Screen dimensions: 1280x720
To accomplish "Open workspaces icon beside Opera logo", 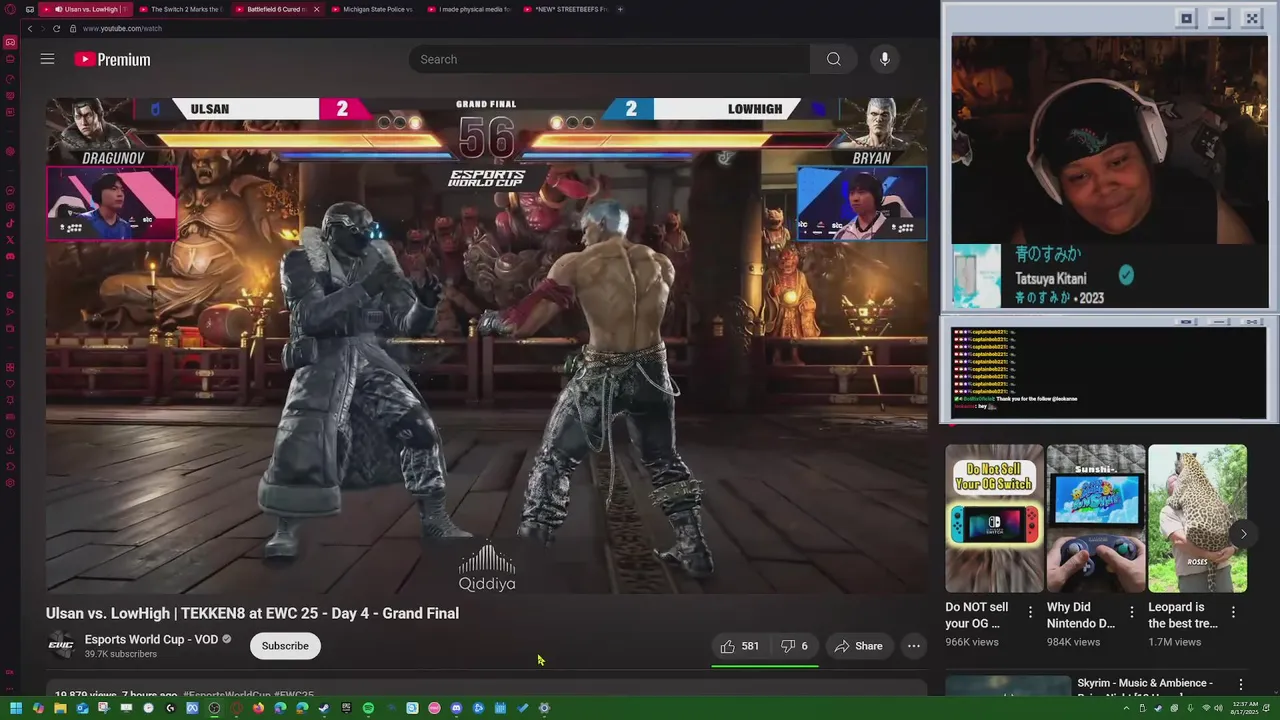I will click(29, 9).
